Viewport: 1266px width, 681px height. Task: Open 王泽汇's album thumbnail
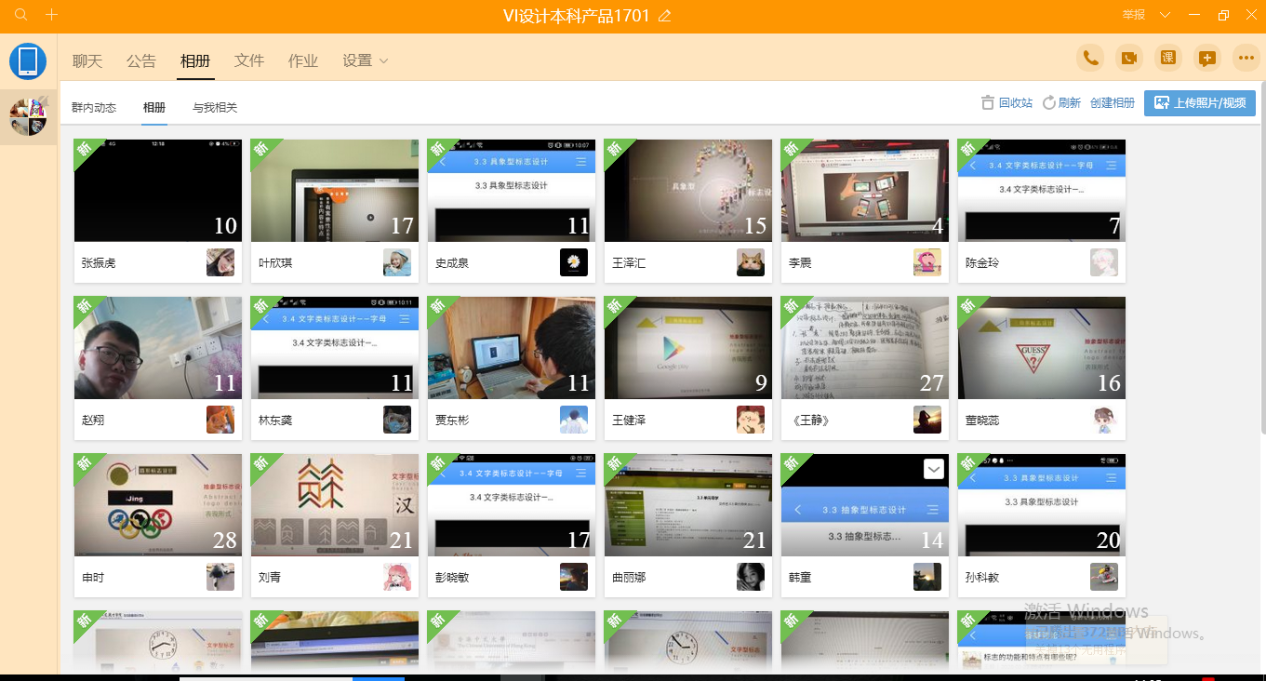688,190
